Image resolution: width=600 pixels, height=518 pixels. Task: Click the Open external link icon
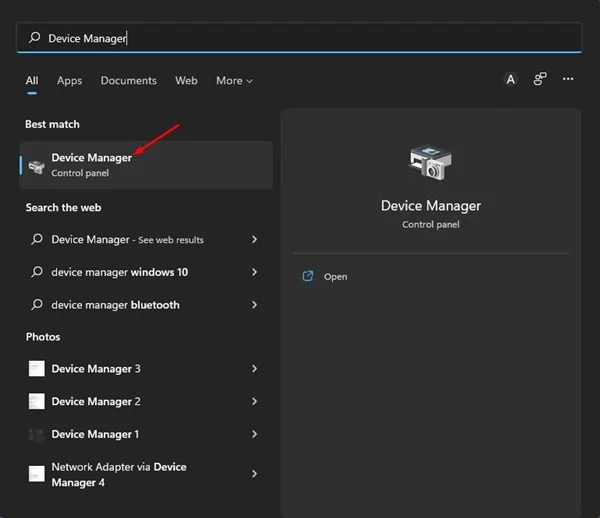click(308, 276)
